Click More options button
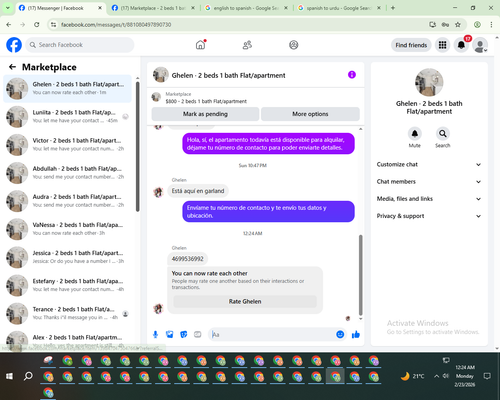The width and height of the screenshot is (500, 400). [x=310, y=114]
